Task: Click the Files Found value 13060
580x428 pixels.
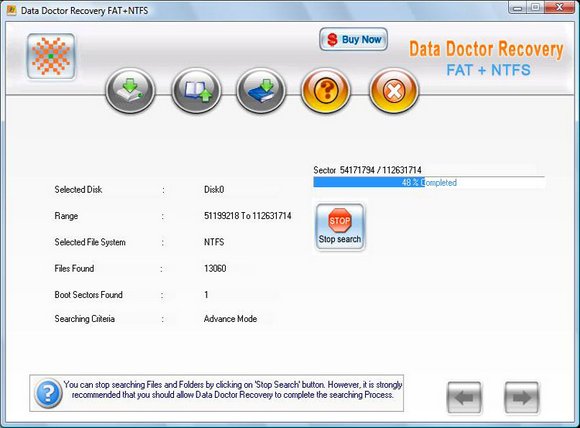Action: 215,268
